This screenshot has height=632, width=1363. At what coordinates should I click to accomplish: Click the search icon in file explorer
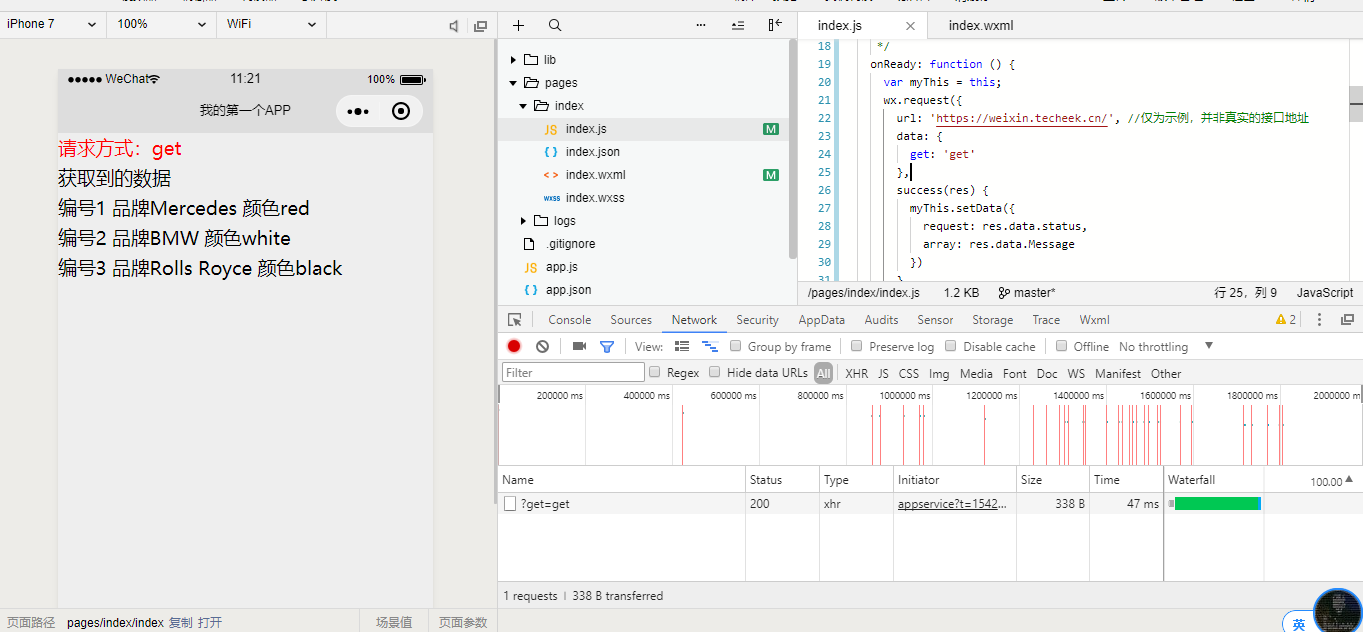coord(555,25)
